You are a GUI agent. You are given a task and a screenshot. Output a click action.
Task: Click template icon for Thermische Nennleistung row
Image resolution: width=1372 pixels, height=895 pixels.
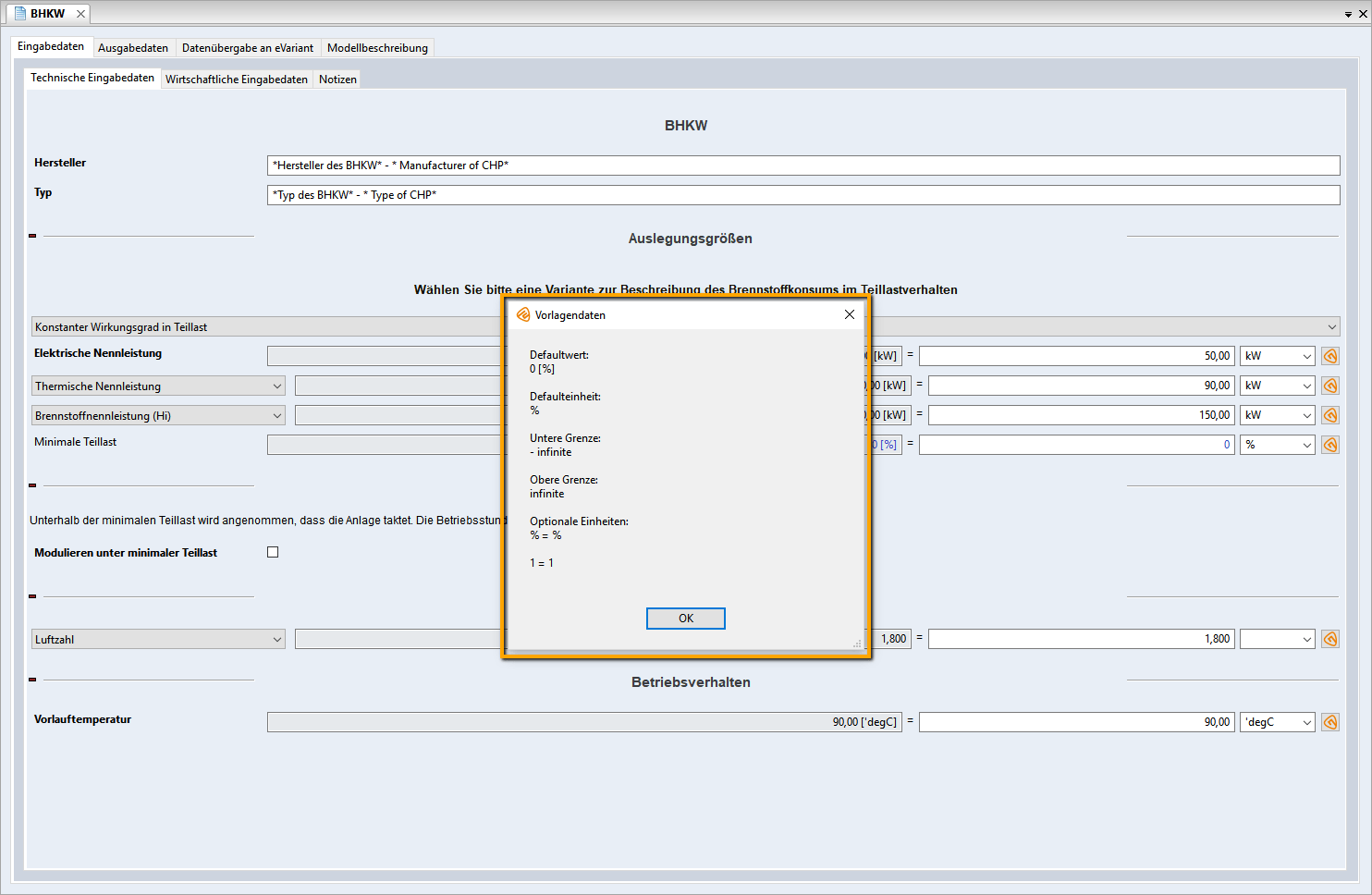tap(1330, 386)
